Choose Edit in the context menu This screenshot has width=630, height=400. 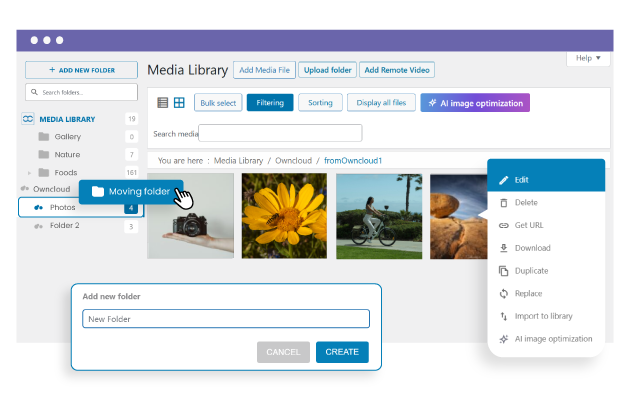546,180
